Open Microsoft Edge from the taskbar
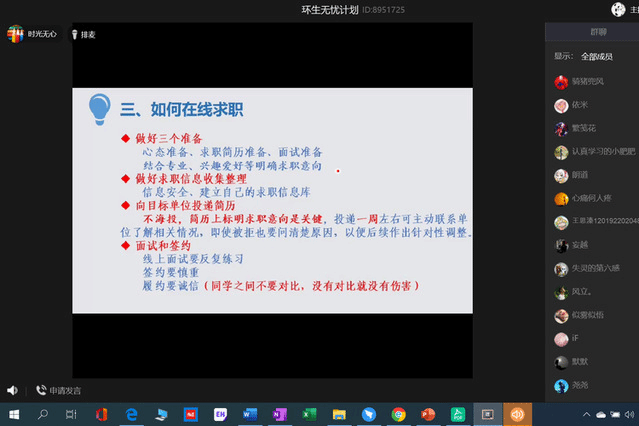This screenshot has width=639, height=426. tap(131, 414)
